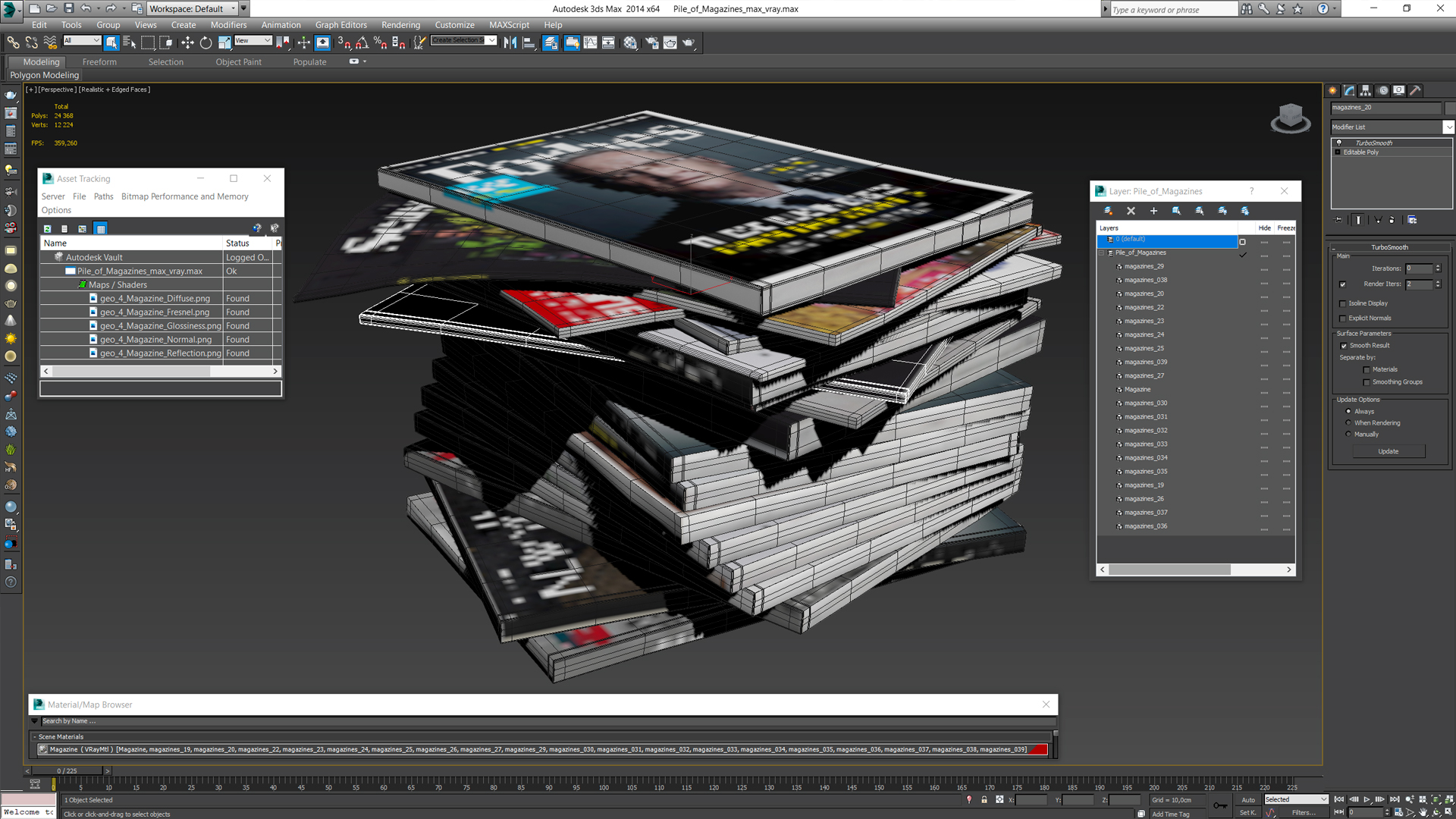The height and width of the screenshot is (819, 1456).
Task: Choose the Select and Rotate tool
Action: tap(206, 42)
